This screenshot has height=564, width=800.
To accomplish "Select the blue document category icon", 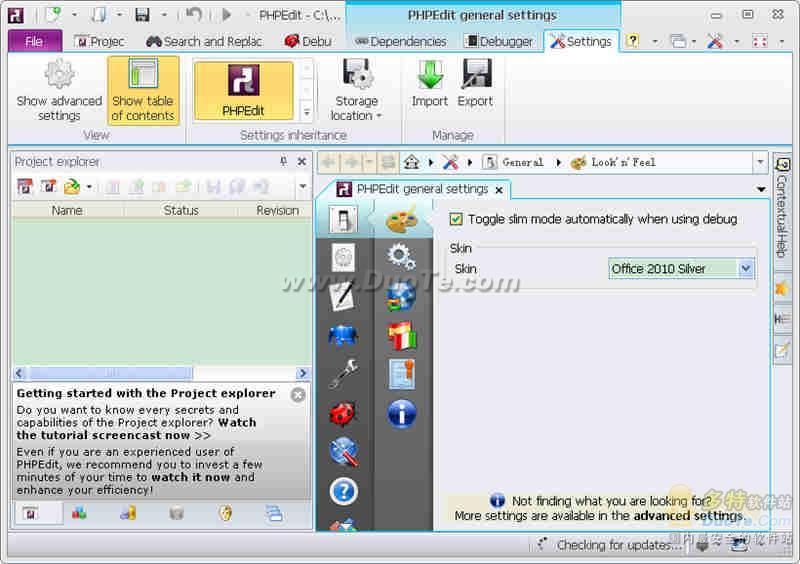I will (x=402, y=374).
